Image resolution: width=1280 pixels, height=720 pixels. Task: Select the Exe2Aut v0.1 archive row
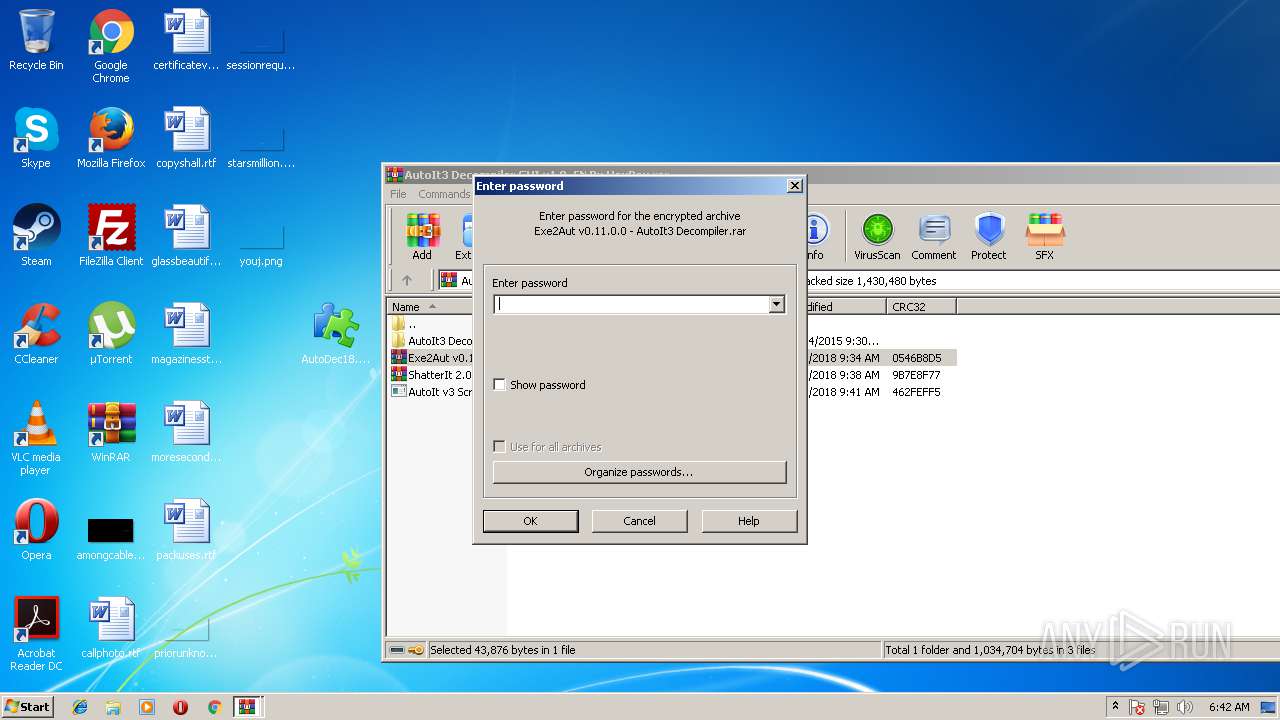tap(431, 358)
